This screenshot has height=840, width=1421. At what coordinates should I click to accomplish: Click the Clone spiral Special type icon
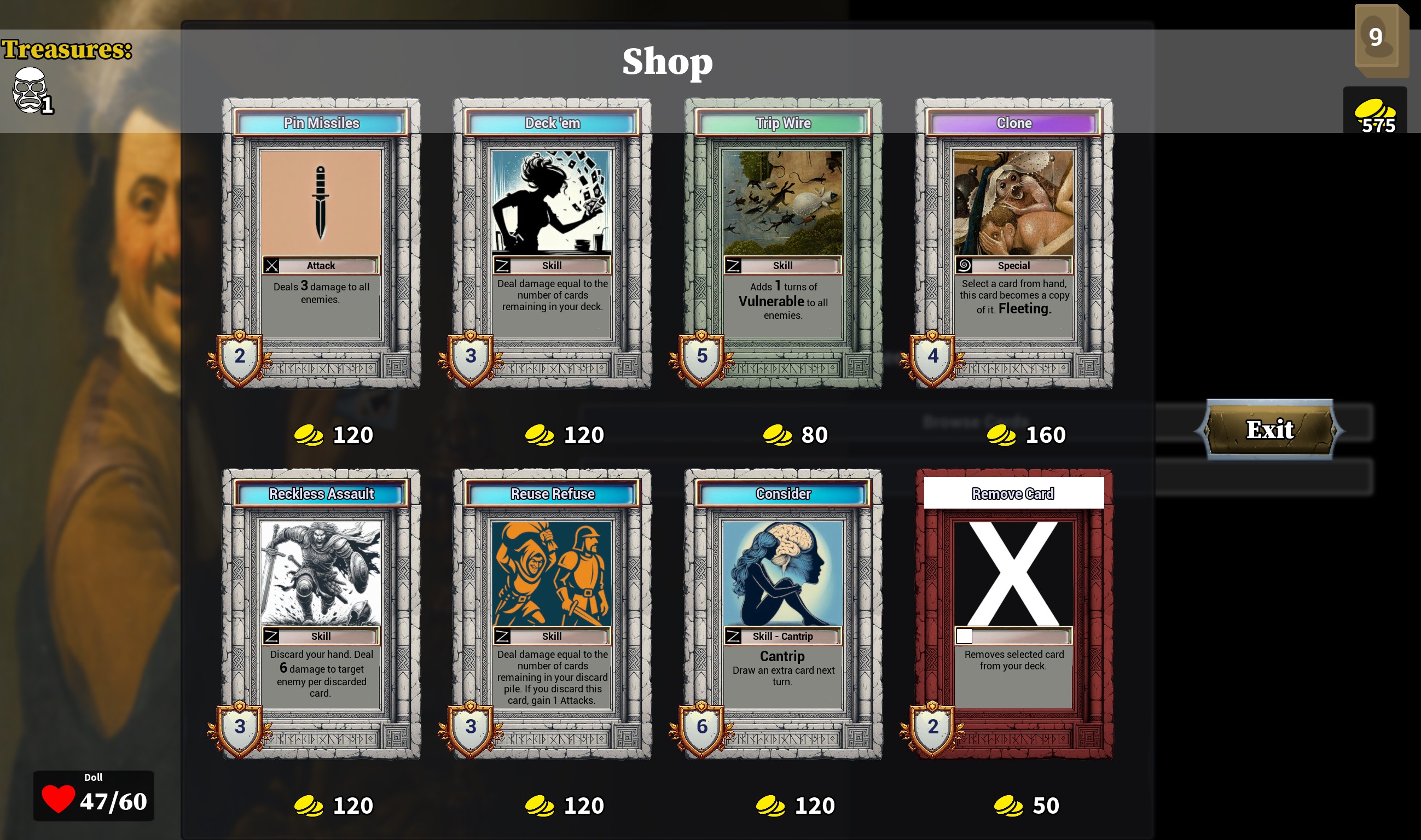964,265
